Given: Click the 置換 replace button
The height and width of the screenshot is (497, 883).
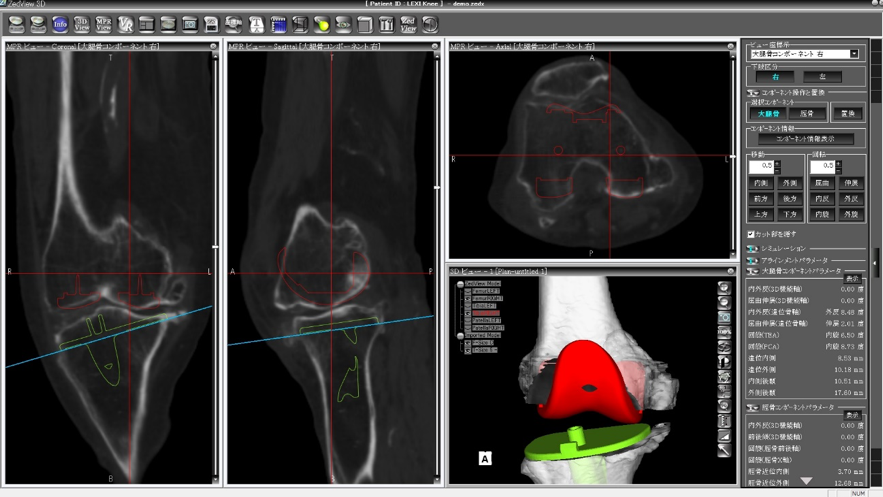Looking at the screenshot, I should tap(848, 114).
